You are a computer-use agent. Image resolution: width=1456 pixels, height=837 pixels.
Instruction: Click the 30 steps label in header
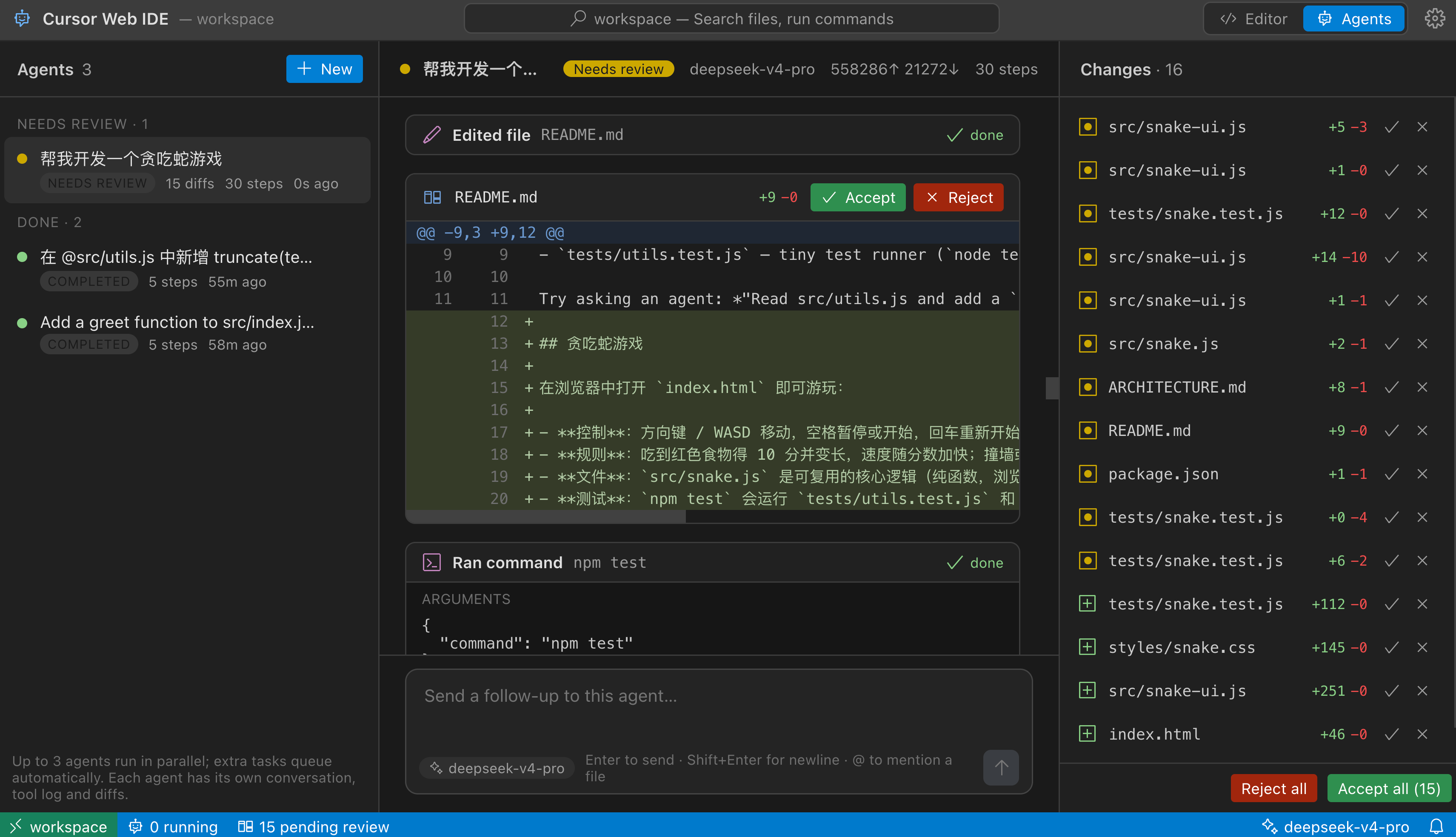pyautogui.click(x=1006, y=69)
